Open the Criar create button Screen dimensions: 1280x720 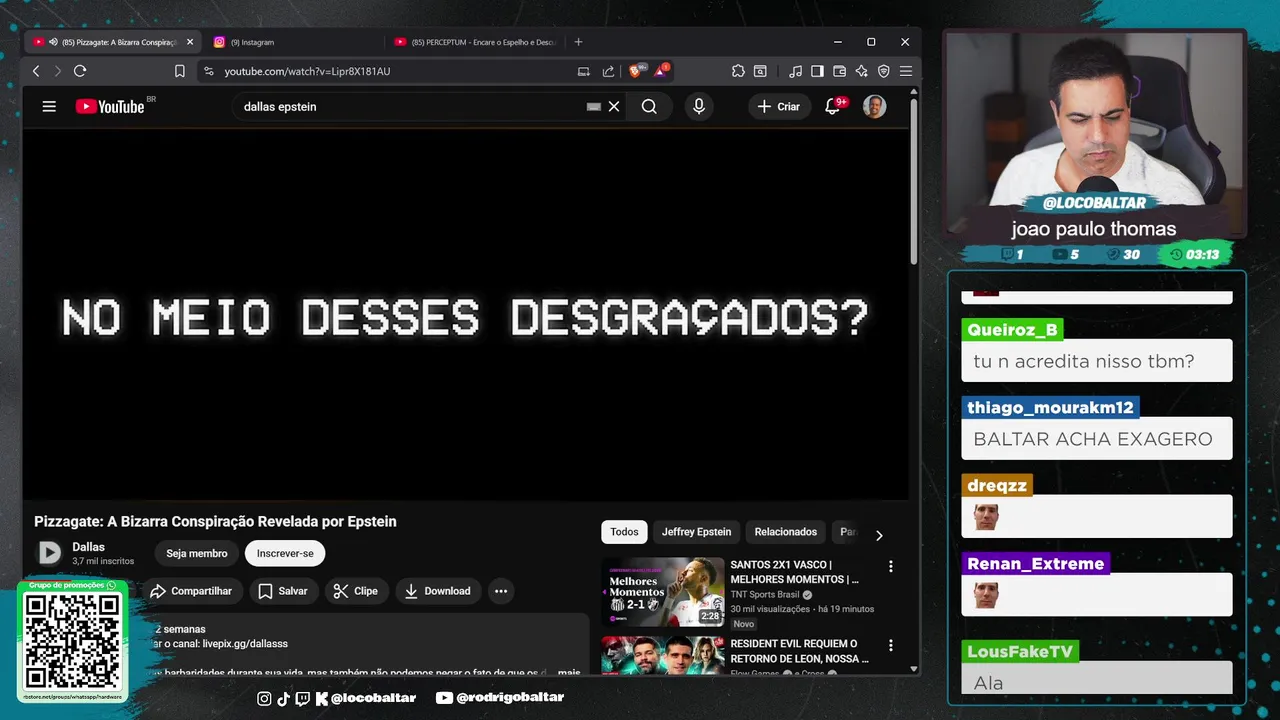[779, 106]
